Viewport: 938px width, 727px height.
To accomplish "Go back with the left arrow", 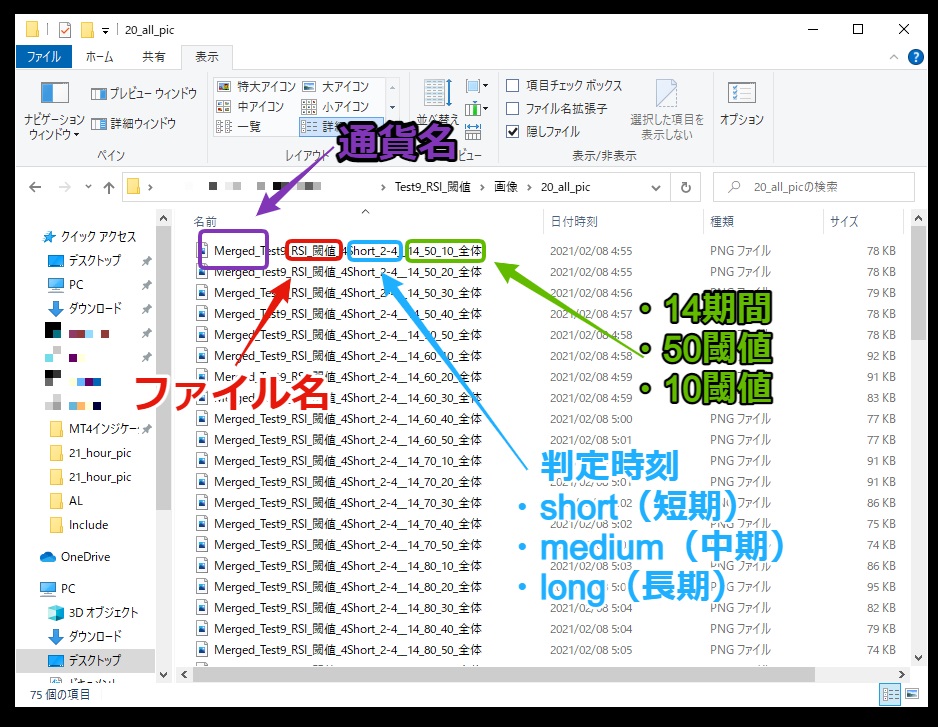I will coord(35,187).
